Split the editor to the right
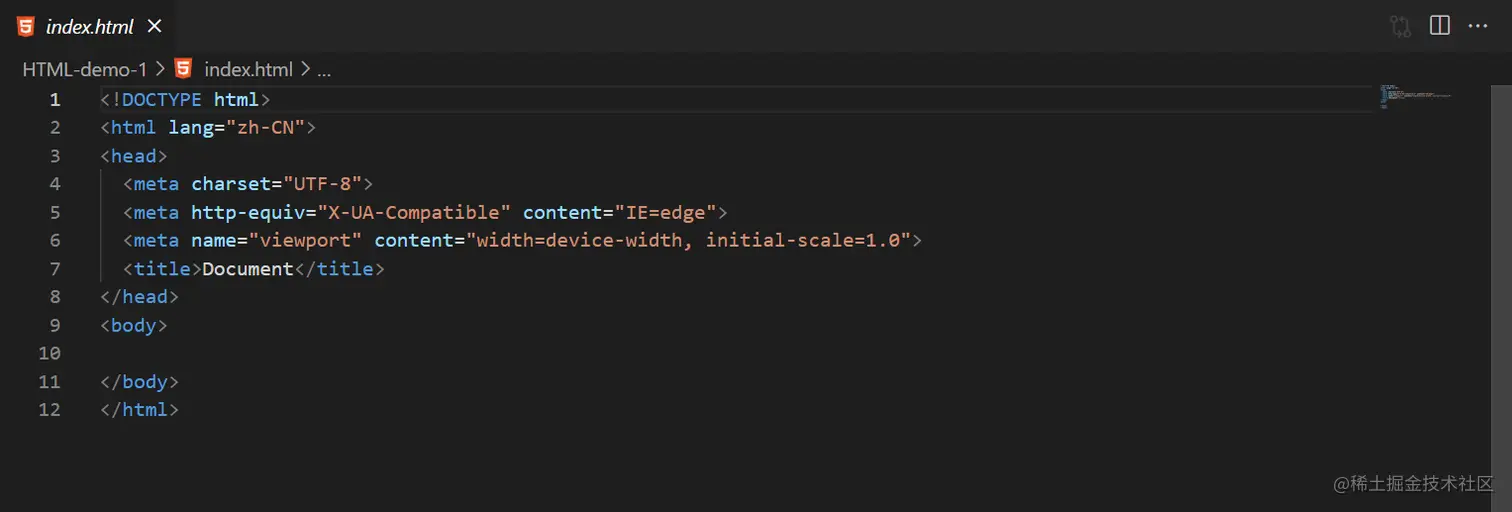Image resolution: width=1512 pixels, height=512 pixels. pyautogui.click(x=1440, y=26)
